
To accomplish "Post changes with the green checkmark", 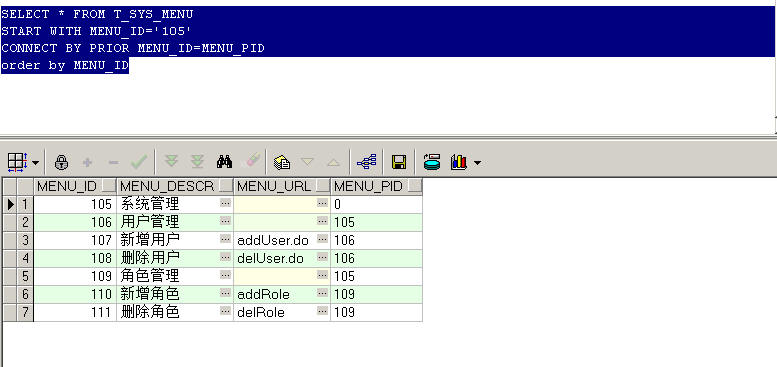I will 139,162.
